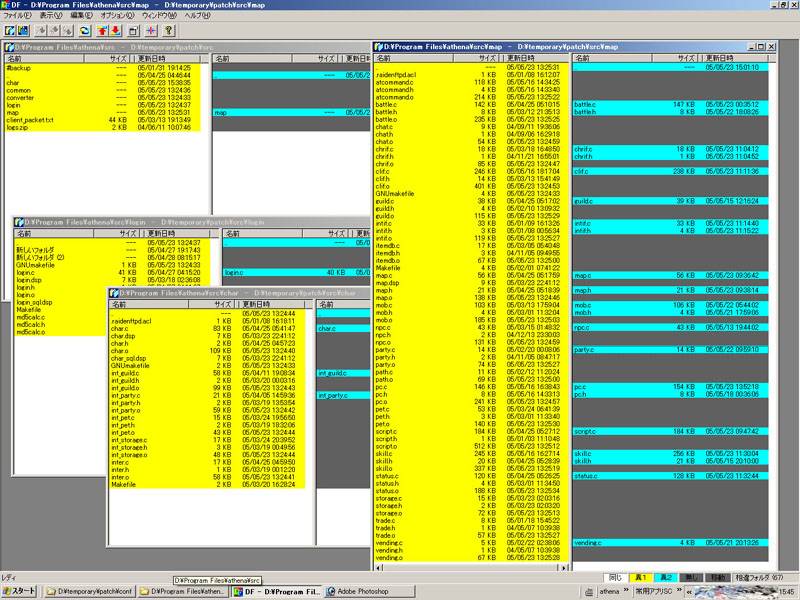Viewport: 800px width, 600px height.
Task: Sort by 更新日時 column in login window left pane
Action: 177,233
